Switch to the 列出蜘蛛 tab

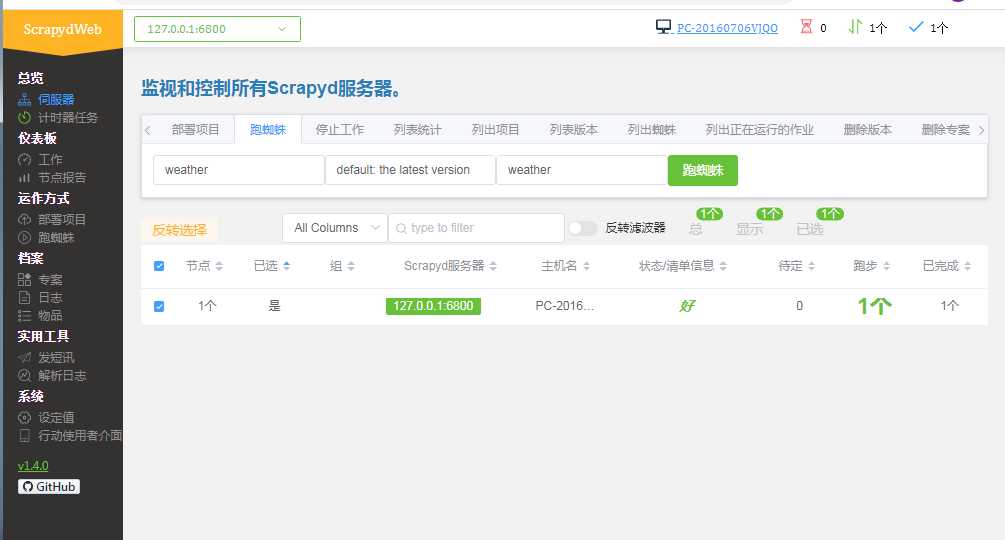click(x=652, y=129)
